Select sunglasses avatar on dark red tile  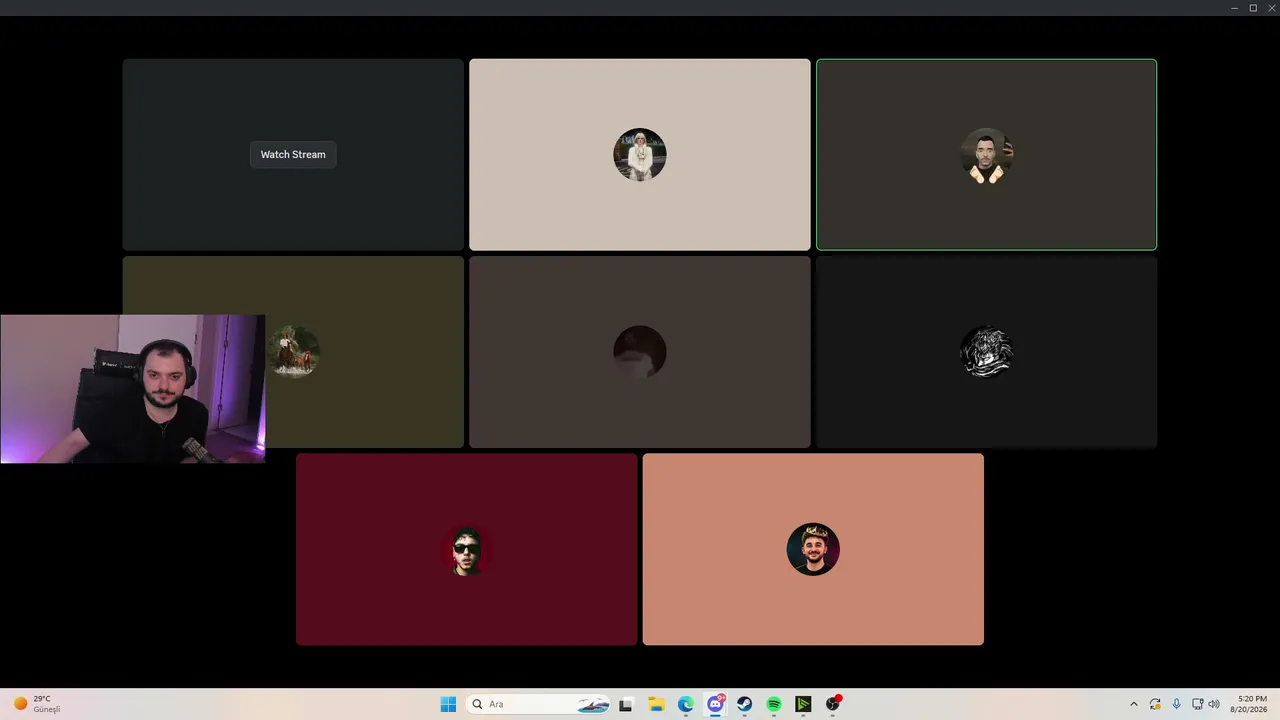point(466,549)
